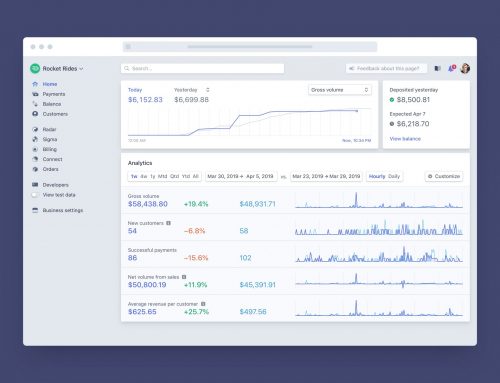
Task: Click the Today $6,152.83 value
Action: point(145,100)
